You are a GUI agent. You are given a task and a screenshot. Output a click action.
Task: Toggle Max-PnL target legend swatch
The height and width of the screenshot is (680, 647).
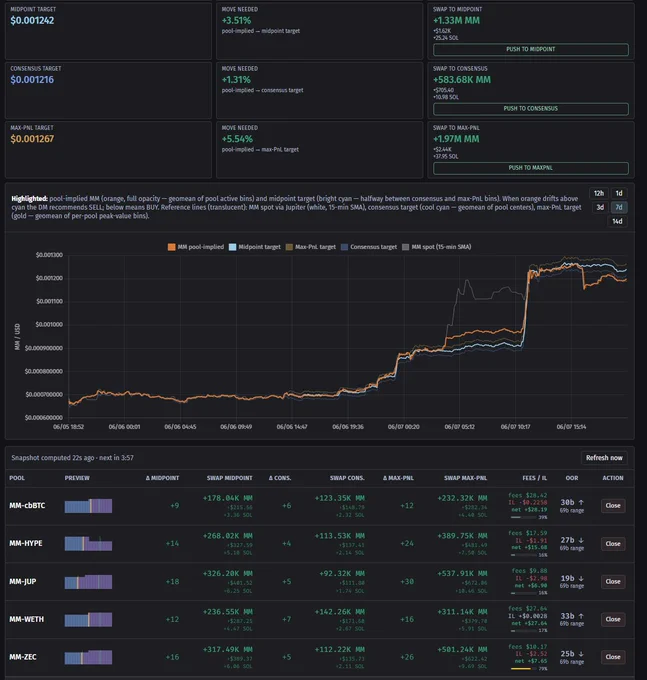[289, 247]
